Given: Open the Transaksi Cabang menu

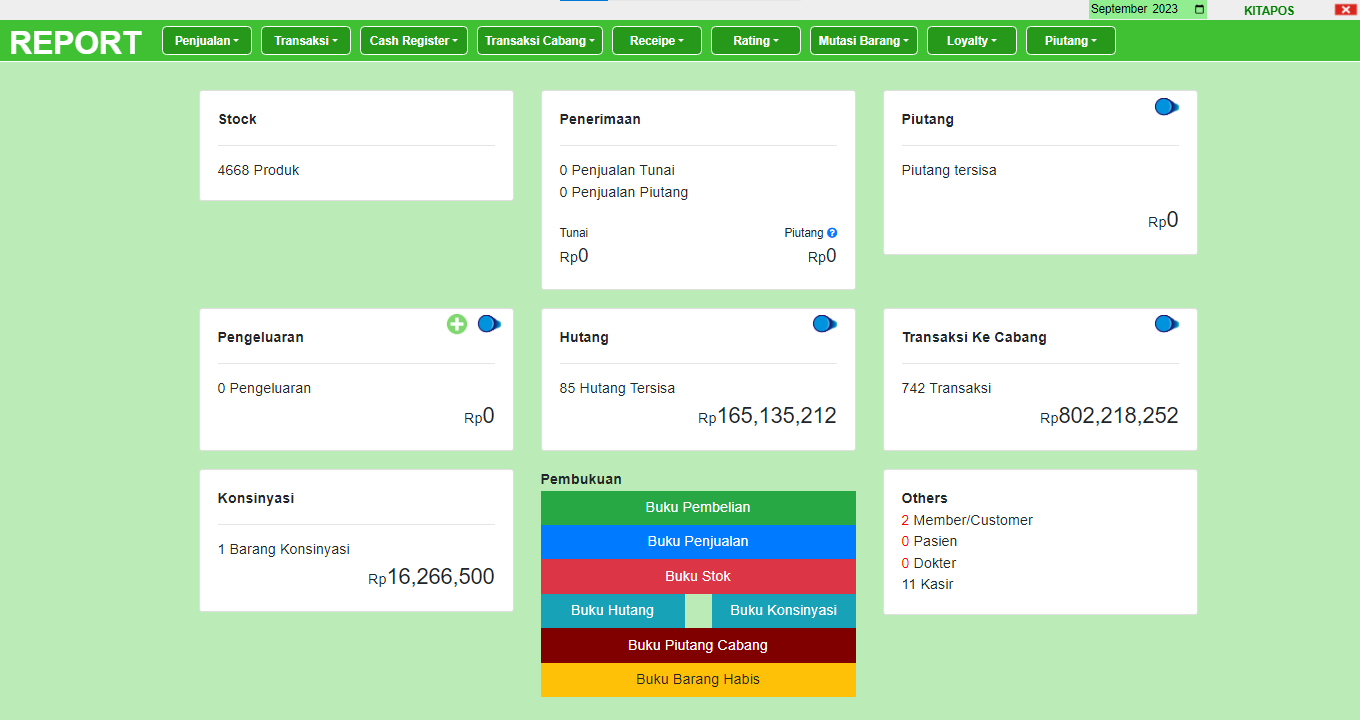Looking at the screenshot, I should point(540,41).
